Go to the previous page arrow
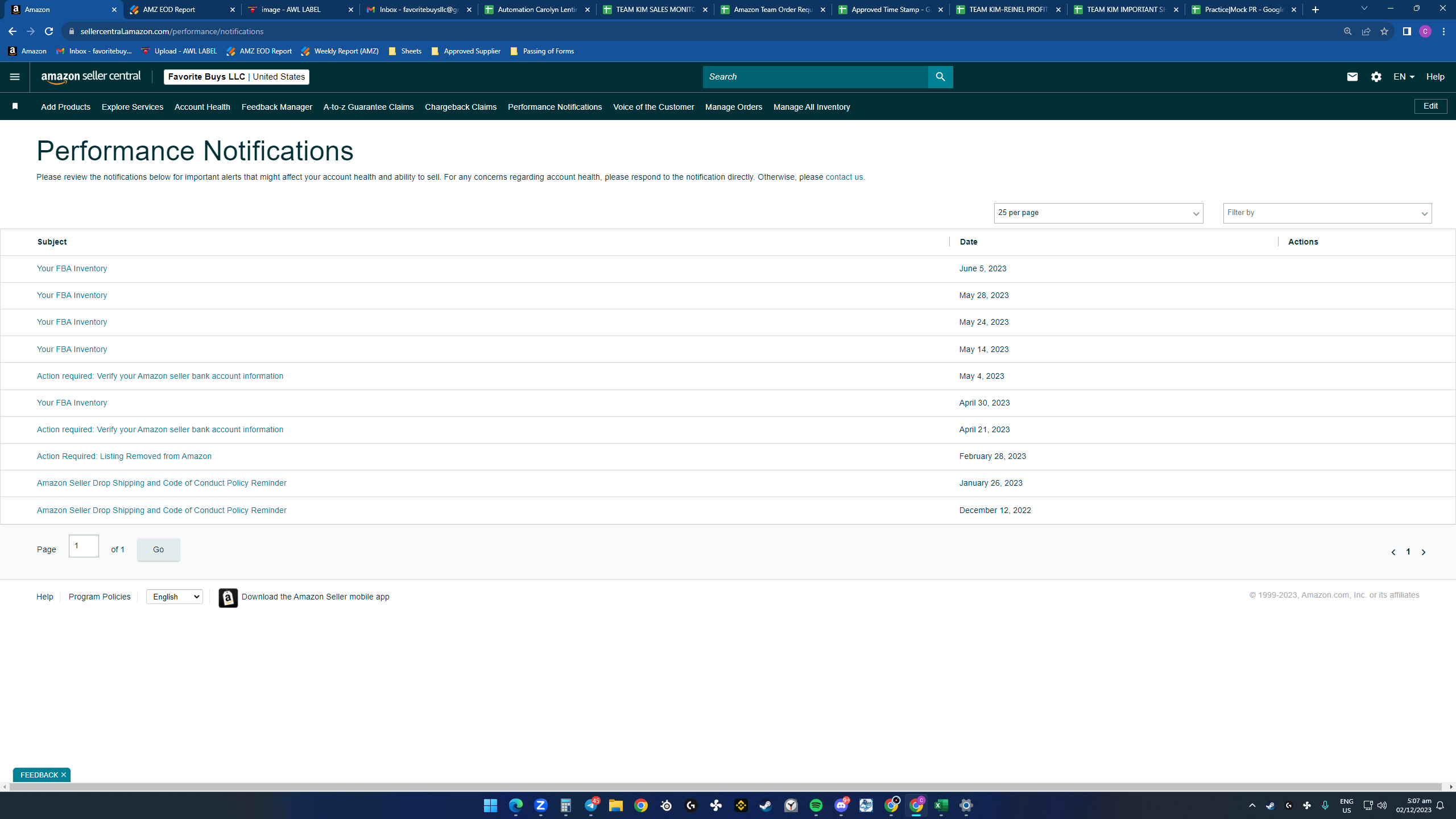Screen dimensions: 1456x819 pos(1393,552)
